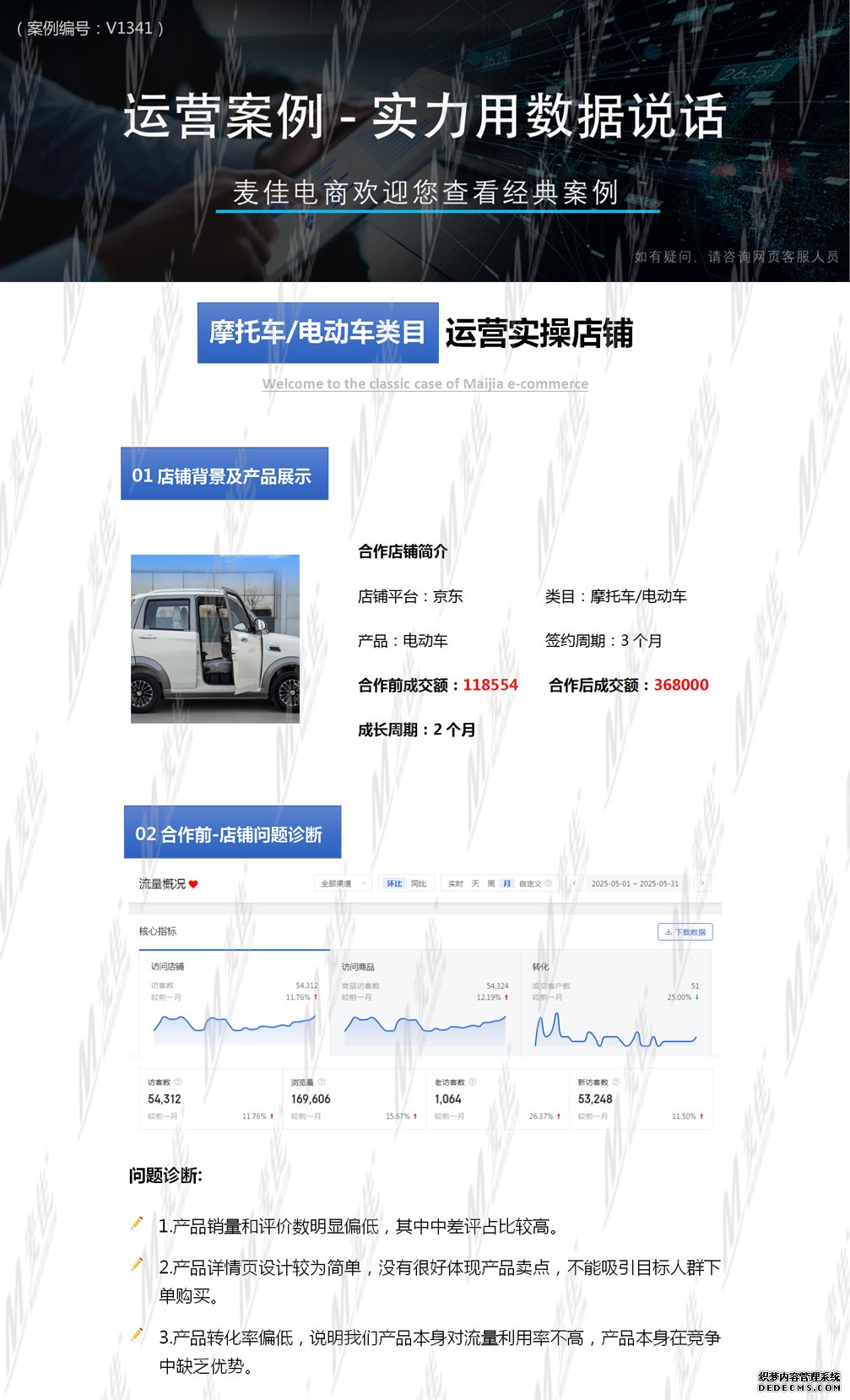
Task: Select 环比 comparison mode
Action: pos(394,883)
